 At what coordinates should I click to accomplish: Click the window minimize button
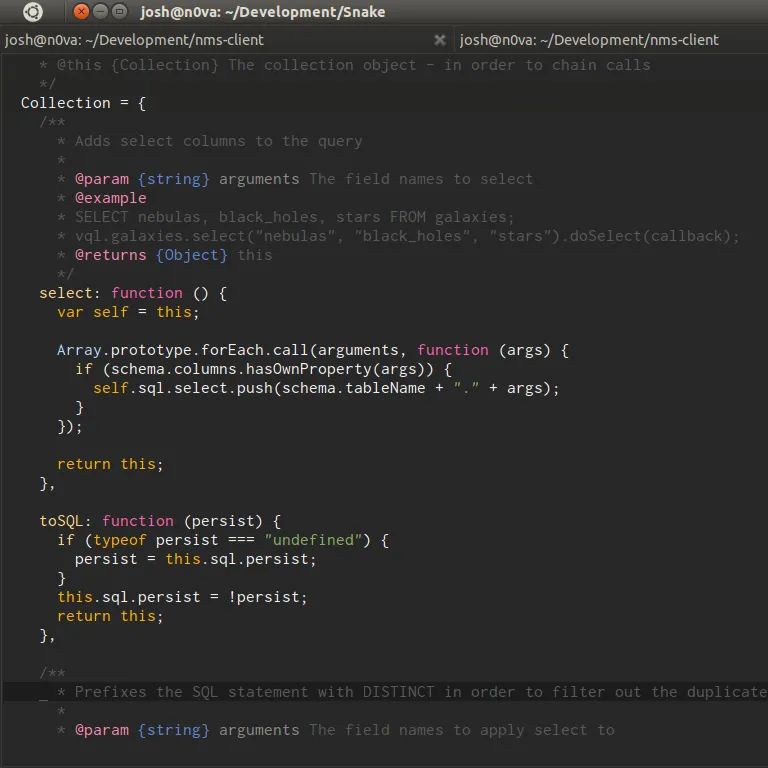tap(100, 11)
